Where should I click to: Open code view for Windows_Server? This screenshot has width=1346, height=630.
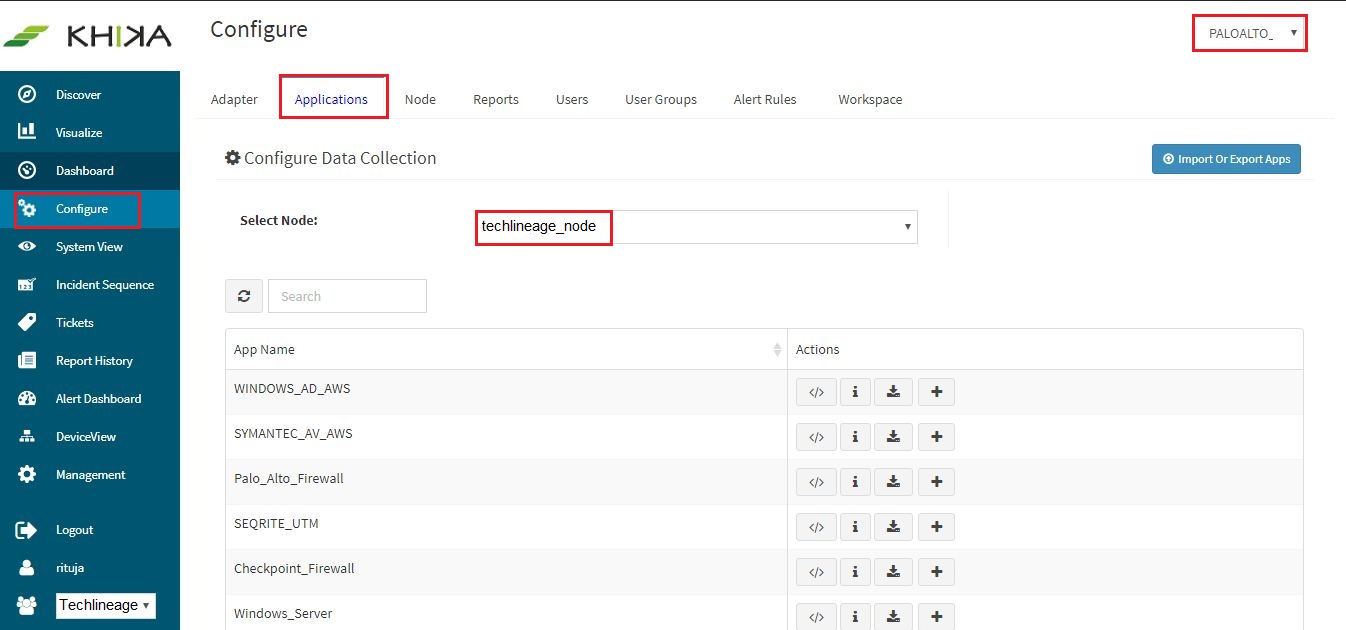pyautogui.click(x=816, y=616)
